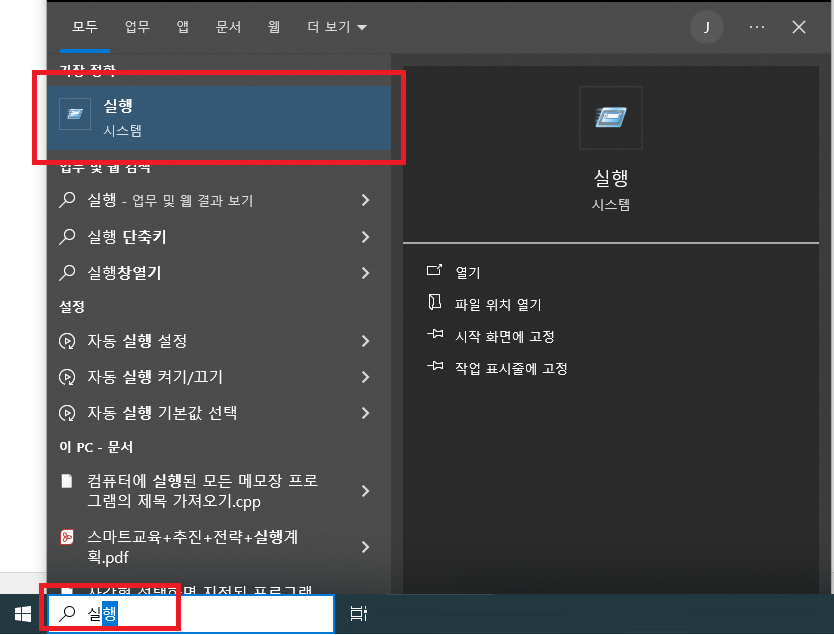
Task: Expand chevron for 실행 - 업무 및 웹 결과 보기
Action: (x=365, y=200)
